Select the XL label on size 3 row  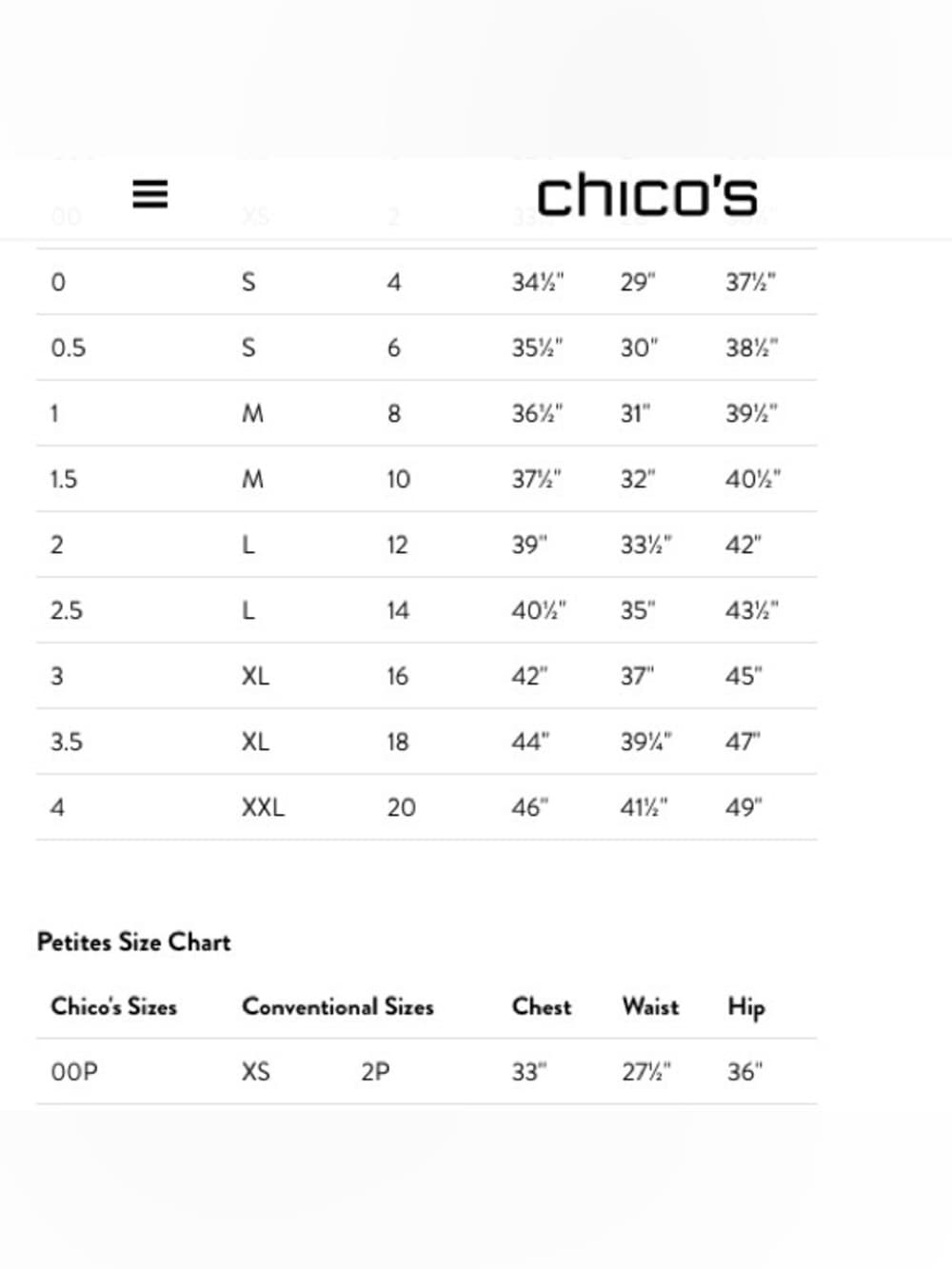tap(255, 676)
